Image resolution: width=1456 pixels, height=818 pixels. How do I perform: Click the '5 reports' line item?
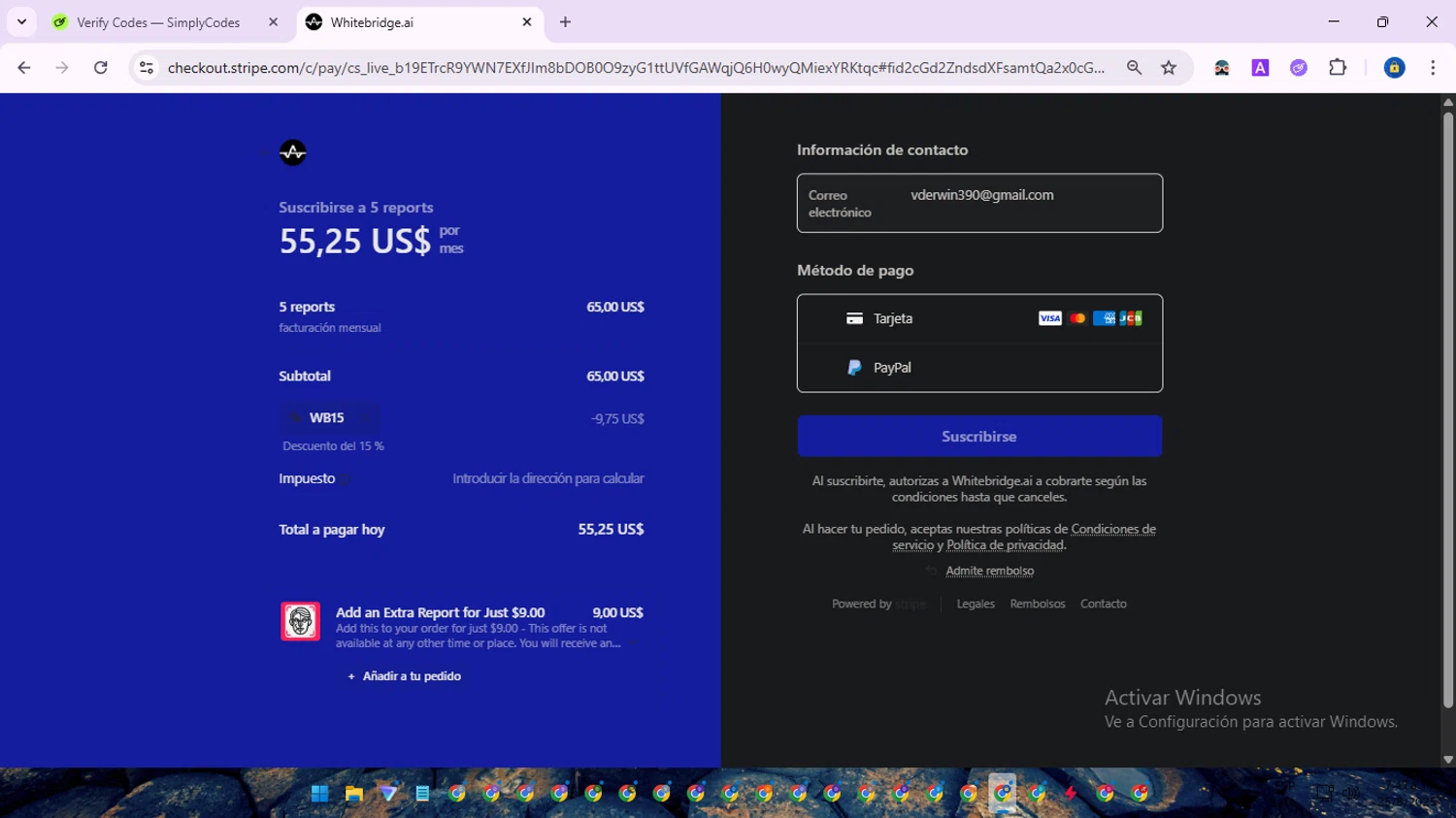tap(307, 307)
